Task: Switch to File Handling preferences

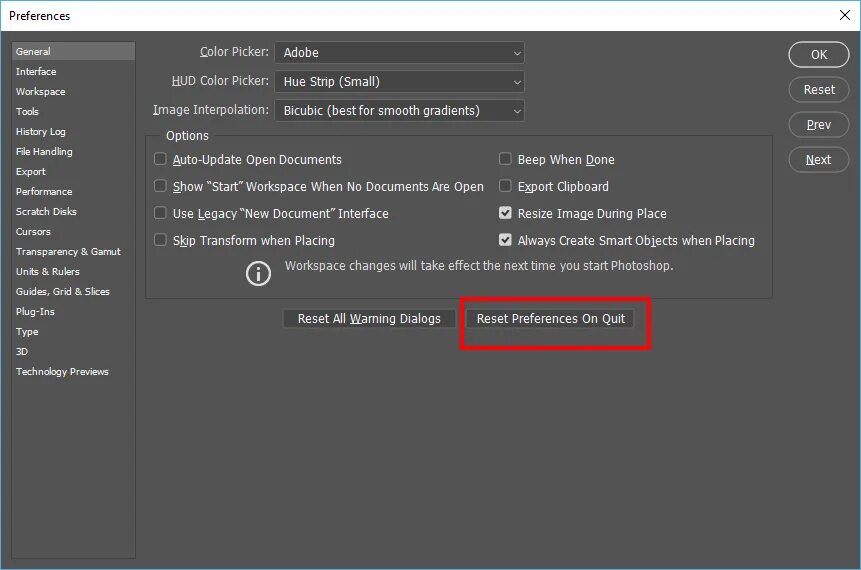Action: 73,152
